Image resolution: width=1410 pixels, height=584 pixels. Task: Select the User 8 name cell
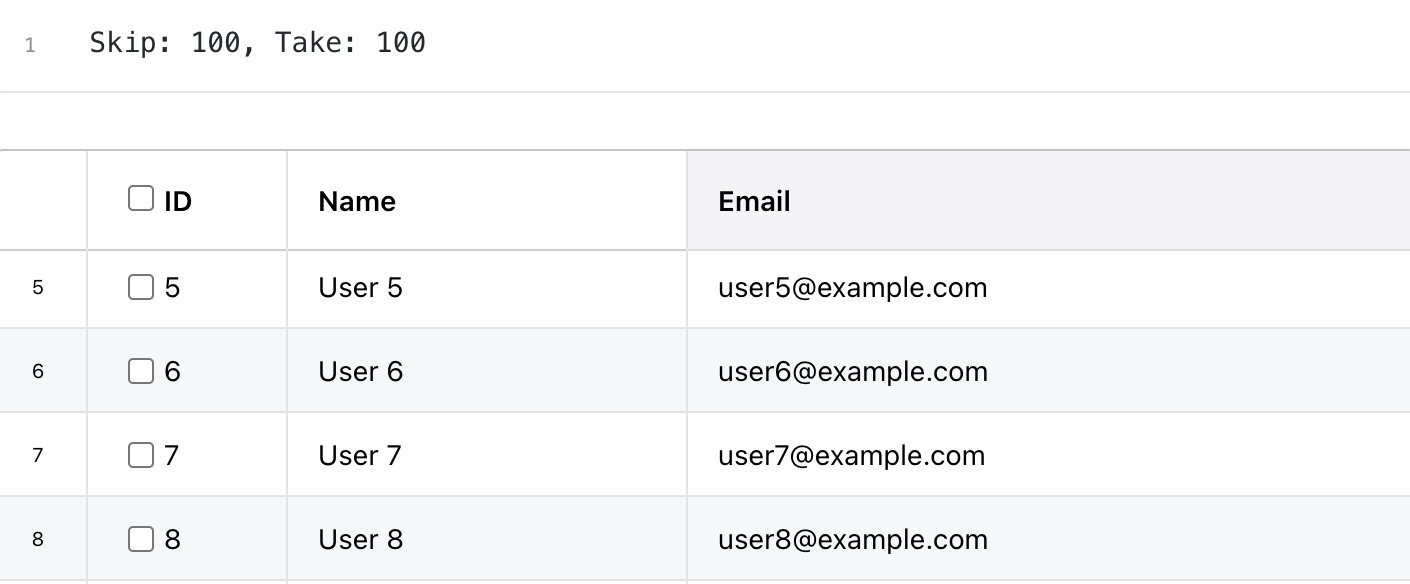[x=360, y=540]
